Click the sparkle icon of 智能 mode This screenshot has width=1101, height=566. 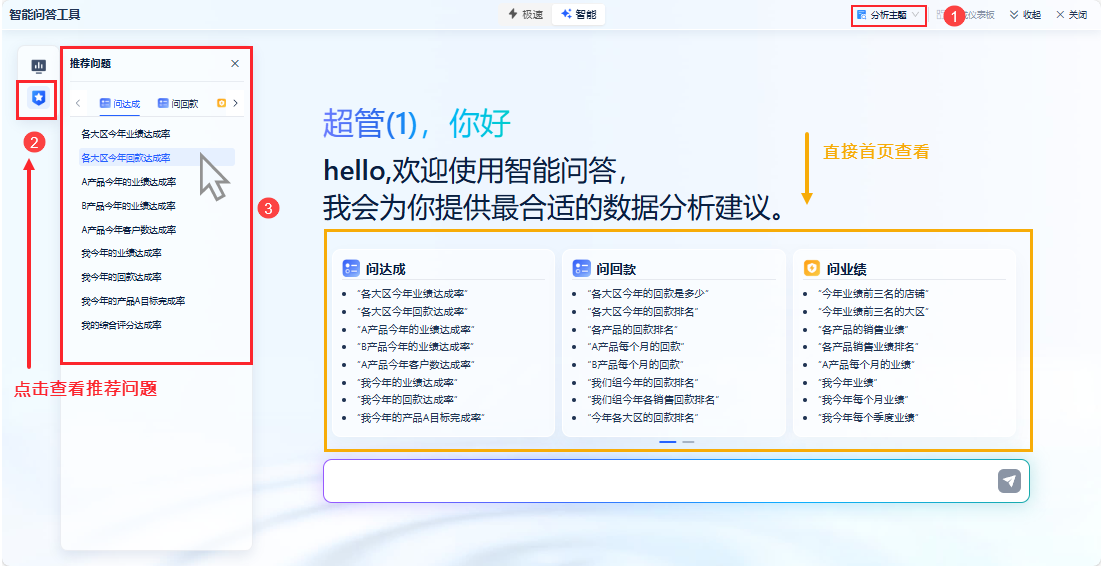(566, 14)
